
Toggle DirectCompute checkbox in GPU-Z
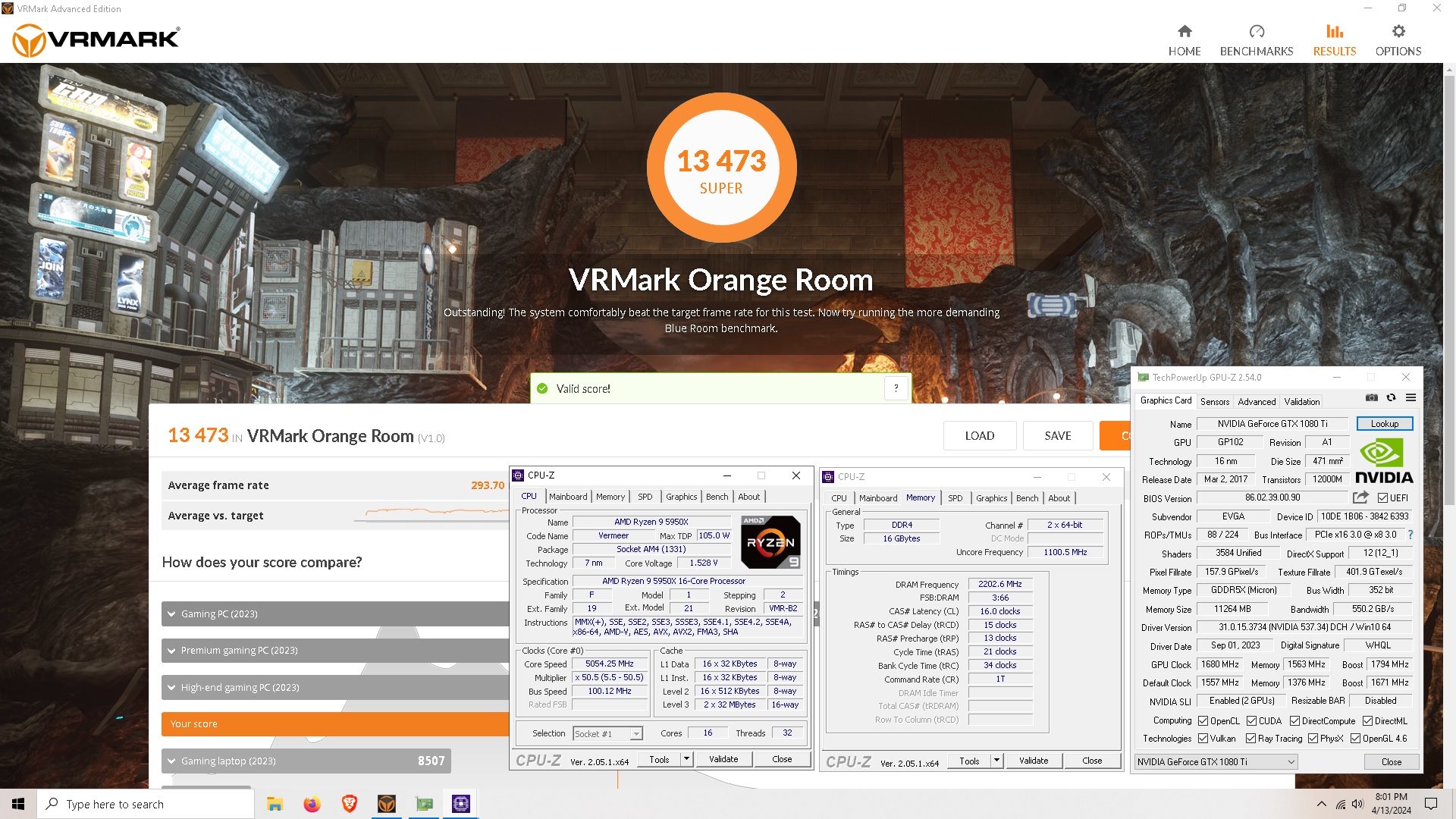coord(1294,721)
